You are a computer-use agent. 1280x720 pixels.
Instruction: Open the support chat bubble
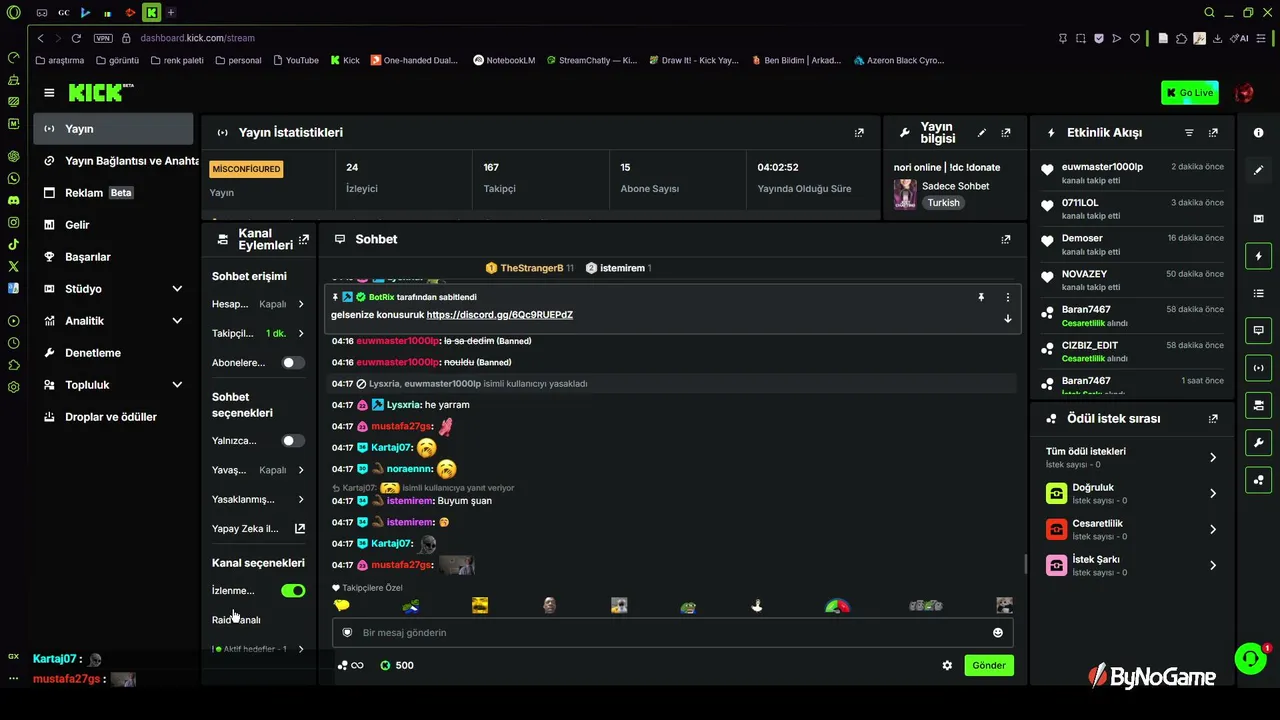point(1250,658)
